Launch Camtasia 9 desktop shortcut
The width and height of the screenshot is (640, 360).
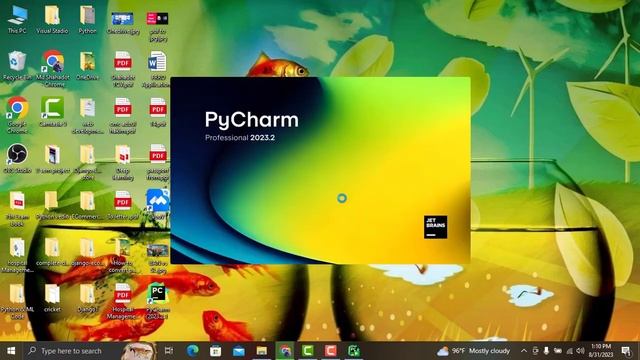click(52, 111)
